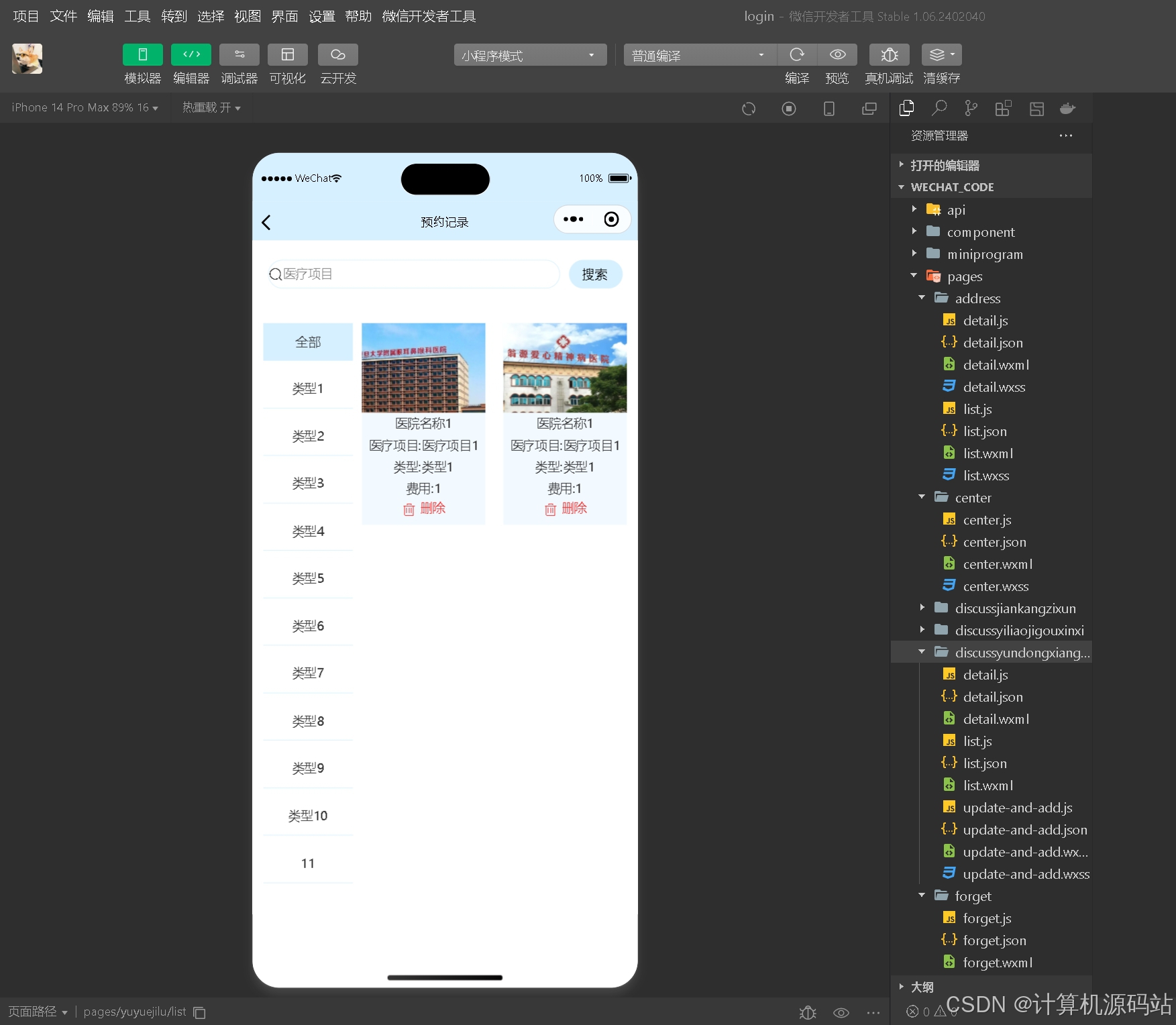The image size is (1176, 1025).
Task: Toggle the simulator panel button
Action: pos(142,55)
